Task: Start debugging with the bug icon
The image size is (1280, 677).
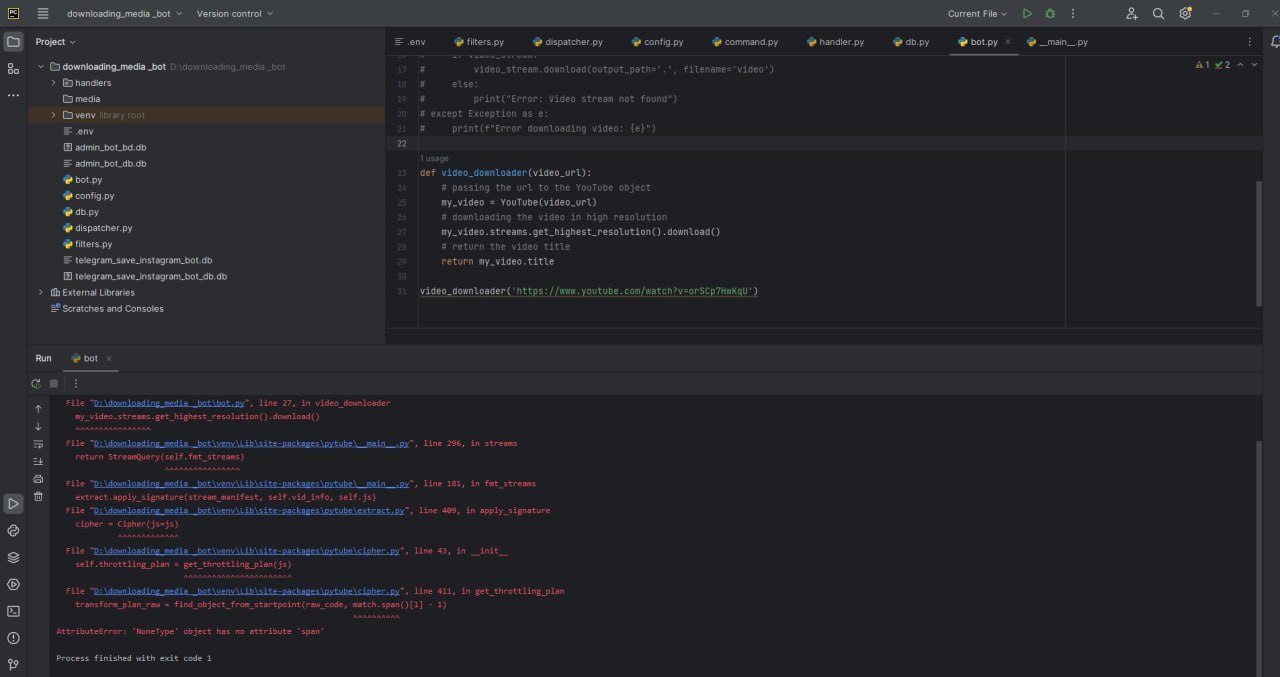Action: [x=1050, y=14]
